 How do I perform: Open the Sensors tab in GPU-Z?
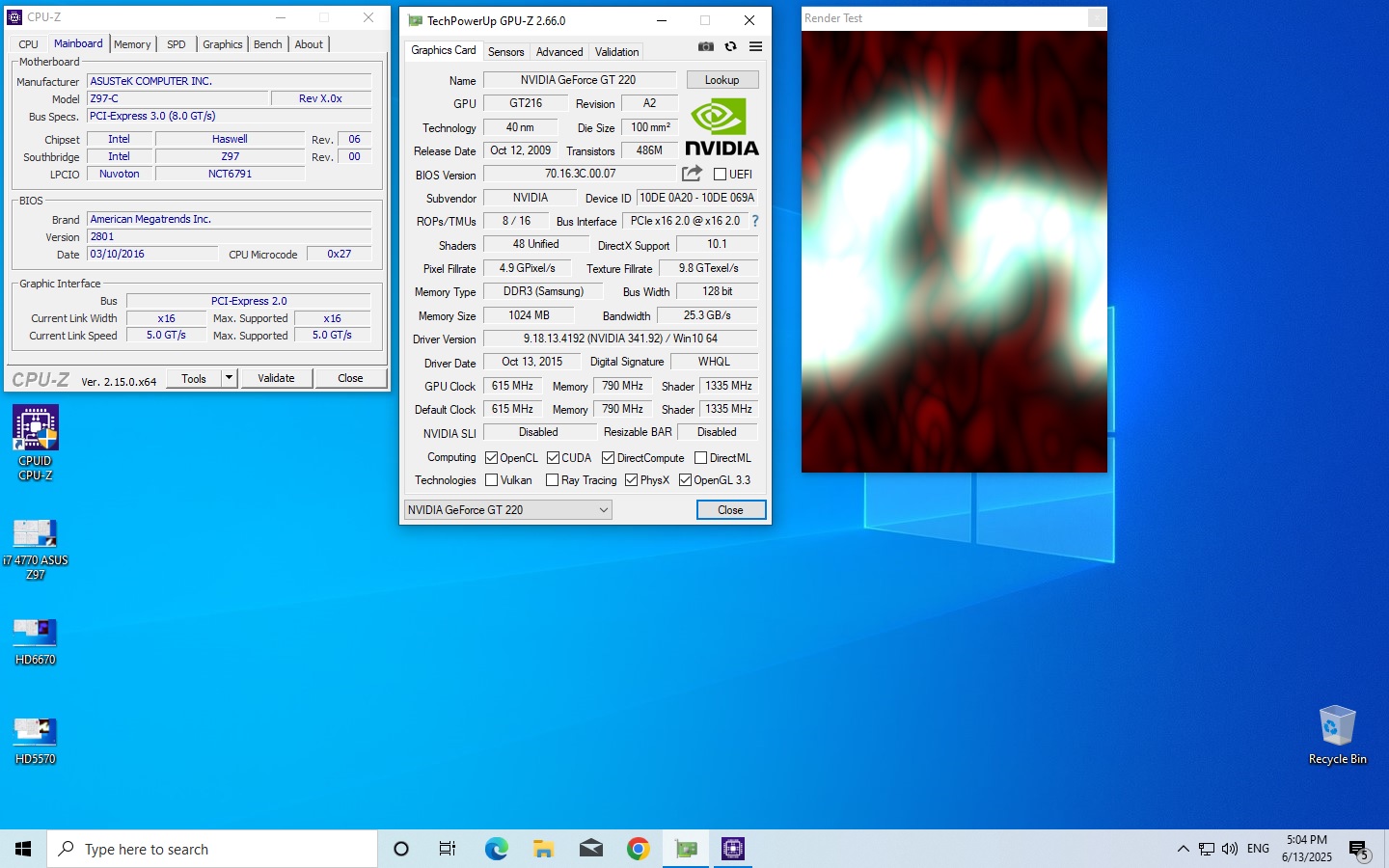pos(506,52)
